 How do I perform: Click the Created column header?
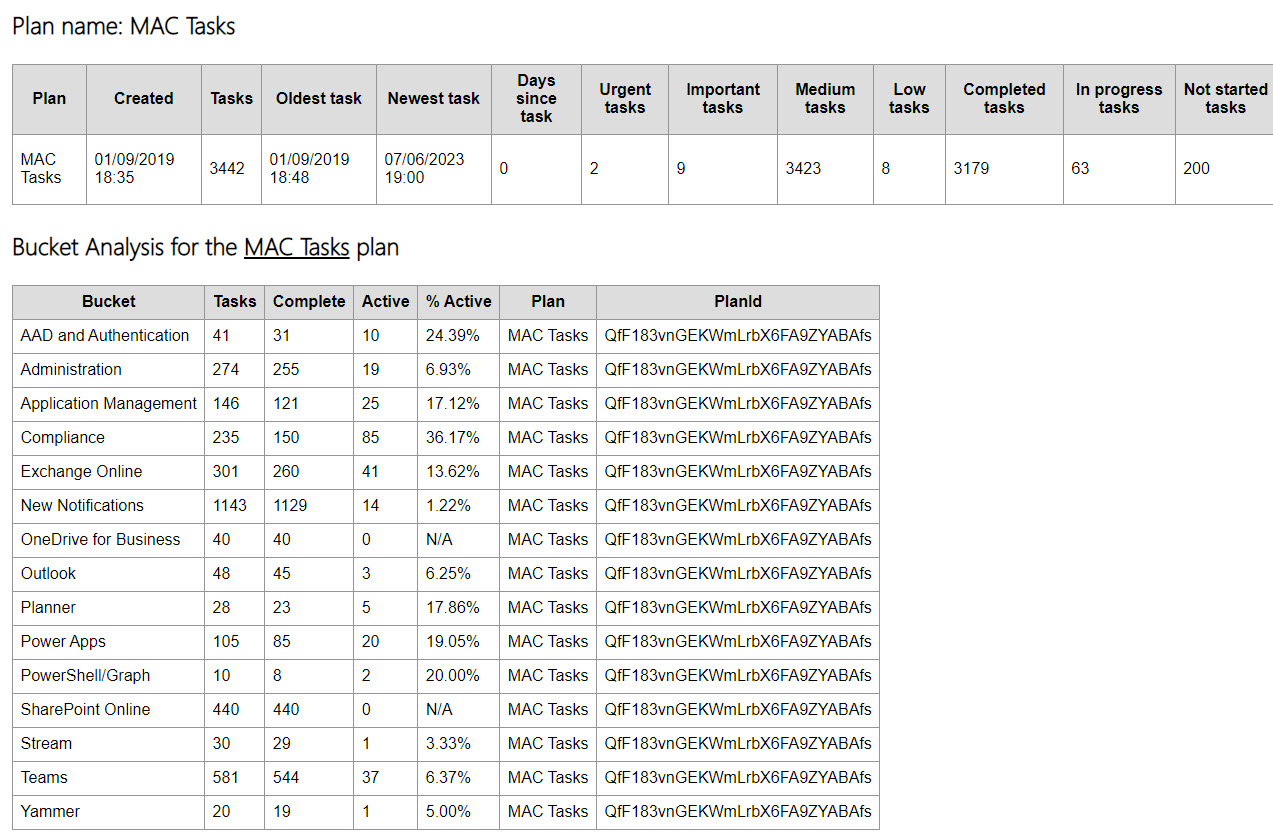(x=143, y=98)
